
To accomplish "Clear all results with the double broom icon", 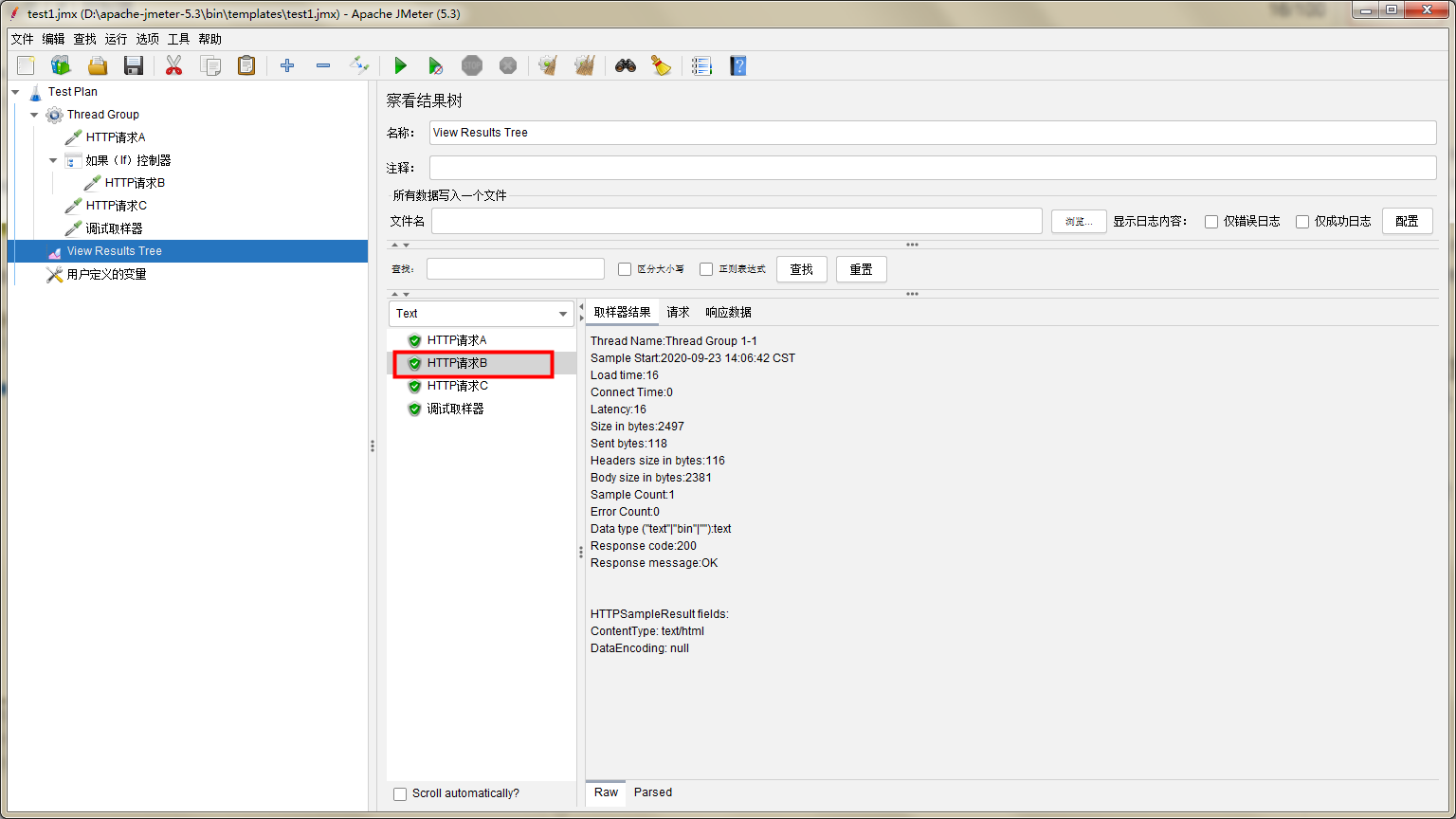I will [585, 65].
